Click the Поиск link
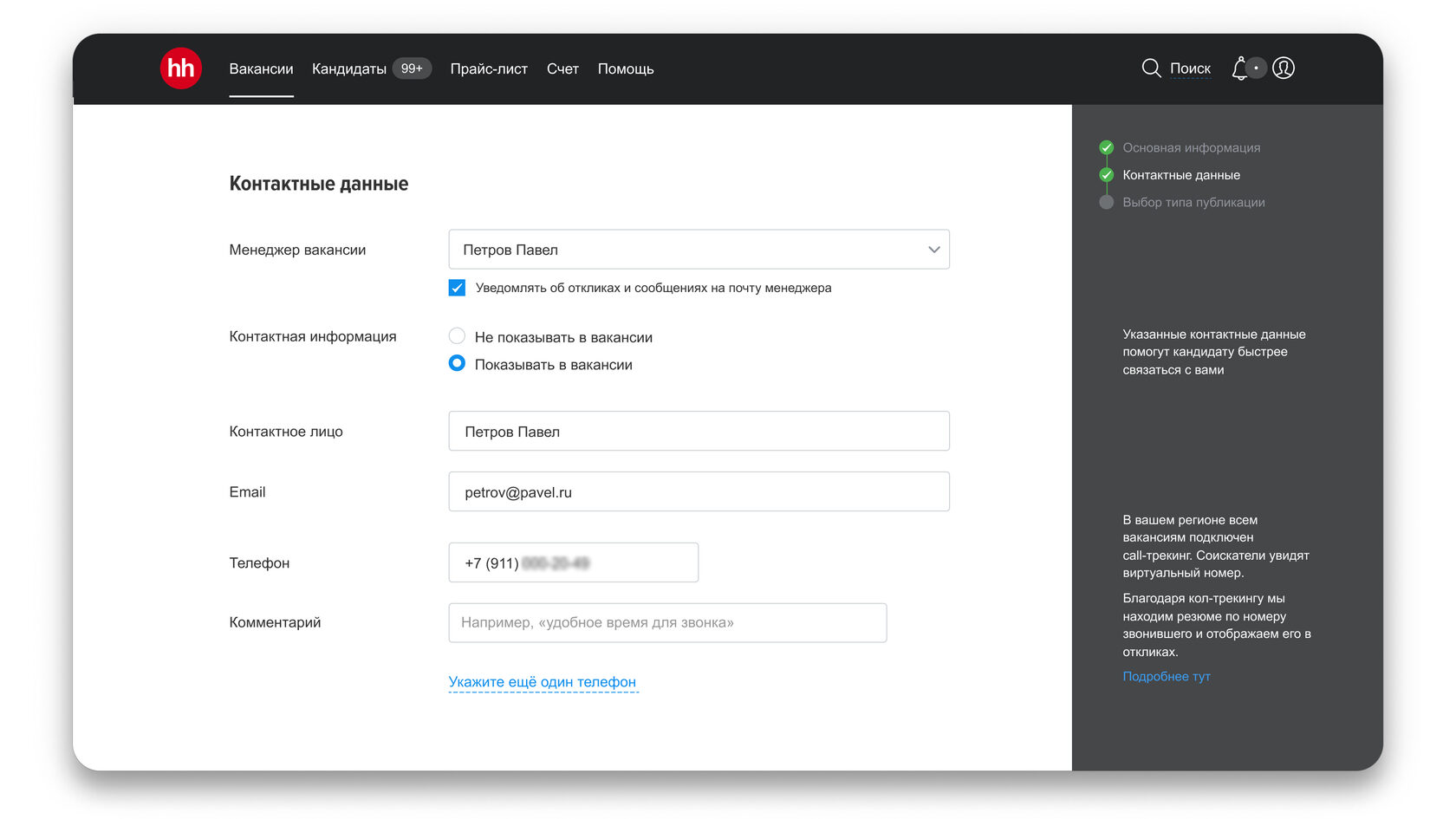This screenshot has height=819, width=1456. 1191,68
